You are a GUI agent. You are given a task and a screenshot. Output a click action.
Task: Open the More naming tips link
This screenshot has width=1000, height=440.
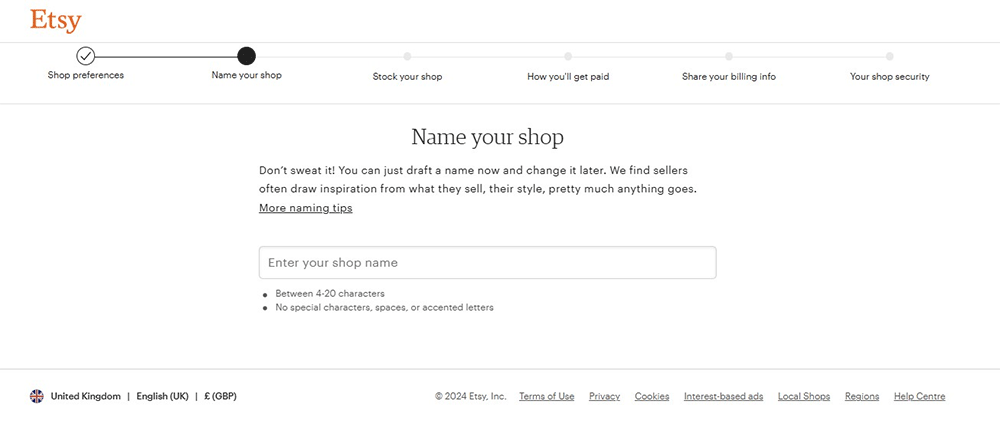point(305,208)
